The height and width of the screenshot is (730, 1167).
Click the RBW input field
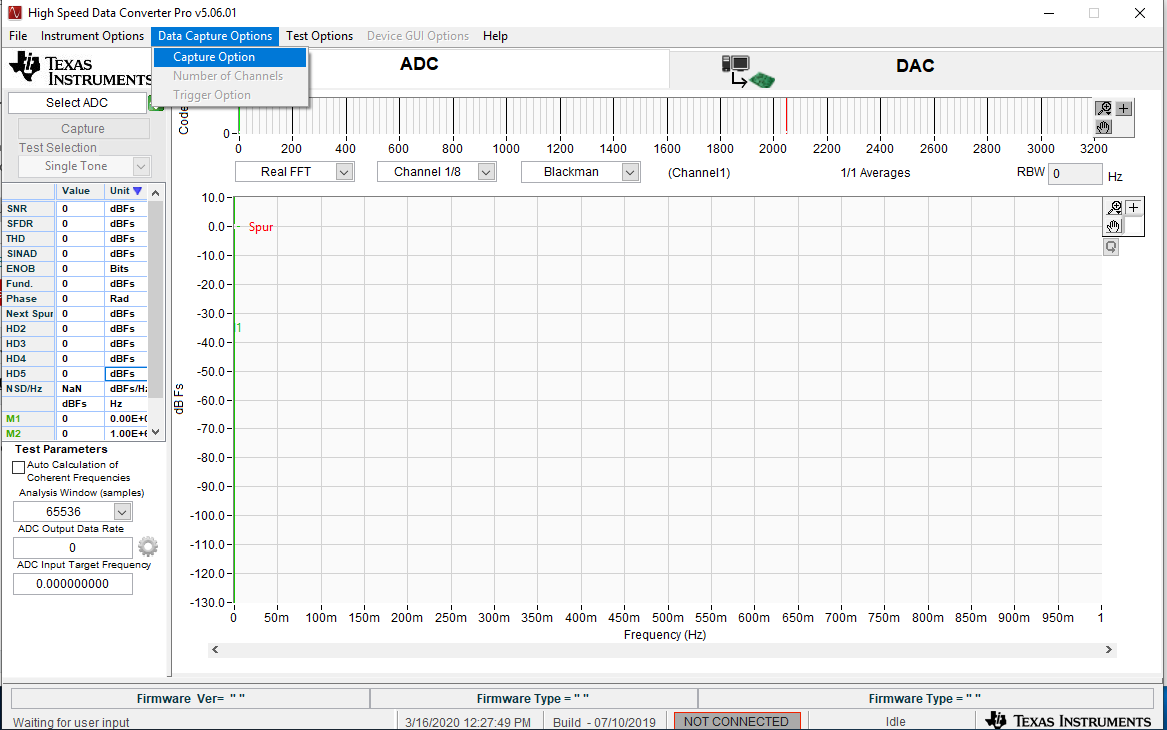pos(1075,173)
